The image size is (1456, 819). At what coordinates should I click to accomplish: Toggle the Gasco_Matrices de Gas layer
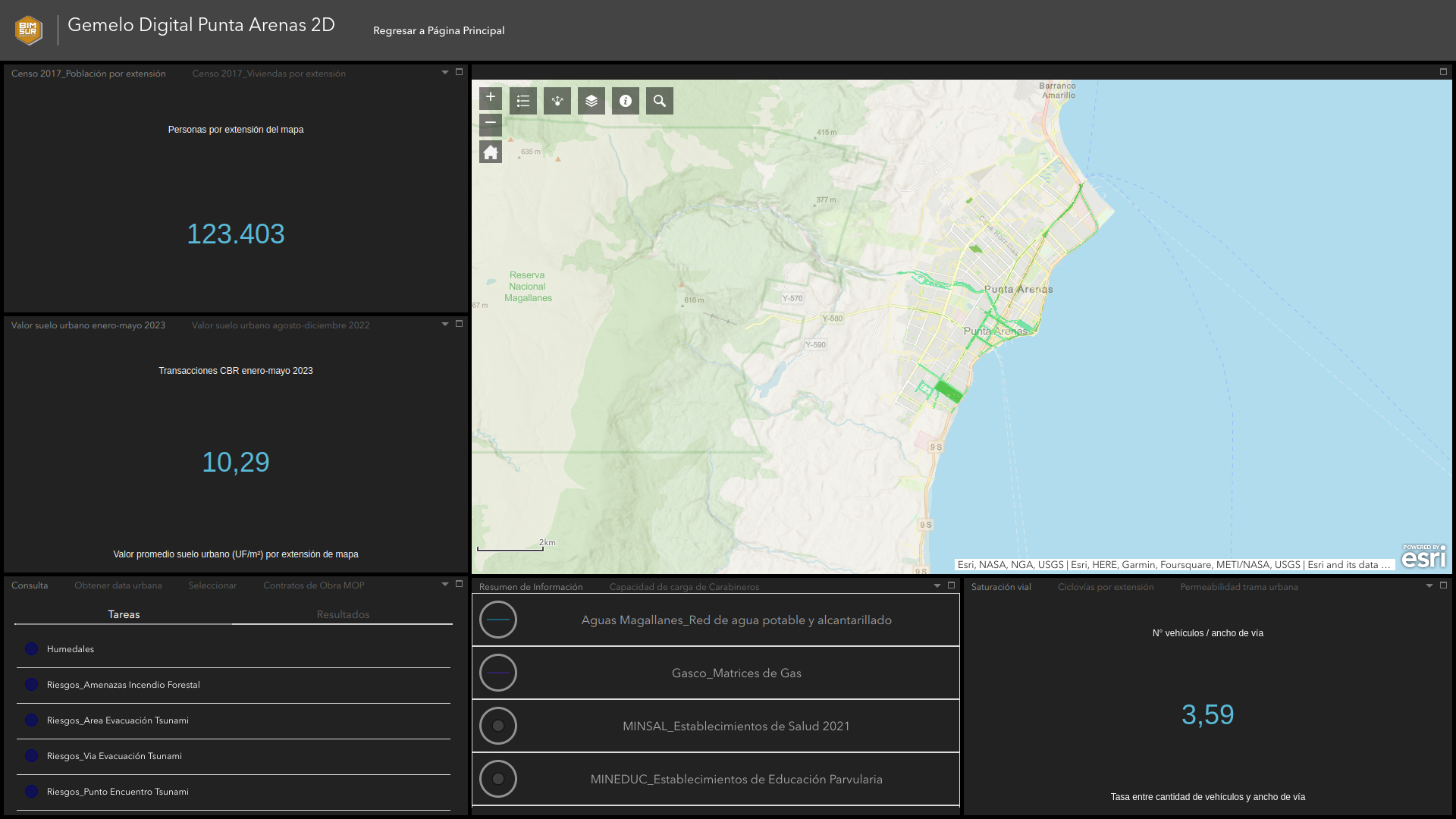(498, 673)
